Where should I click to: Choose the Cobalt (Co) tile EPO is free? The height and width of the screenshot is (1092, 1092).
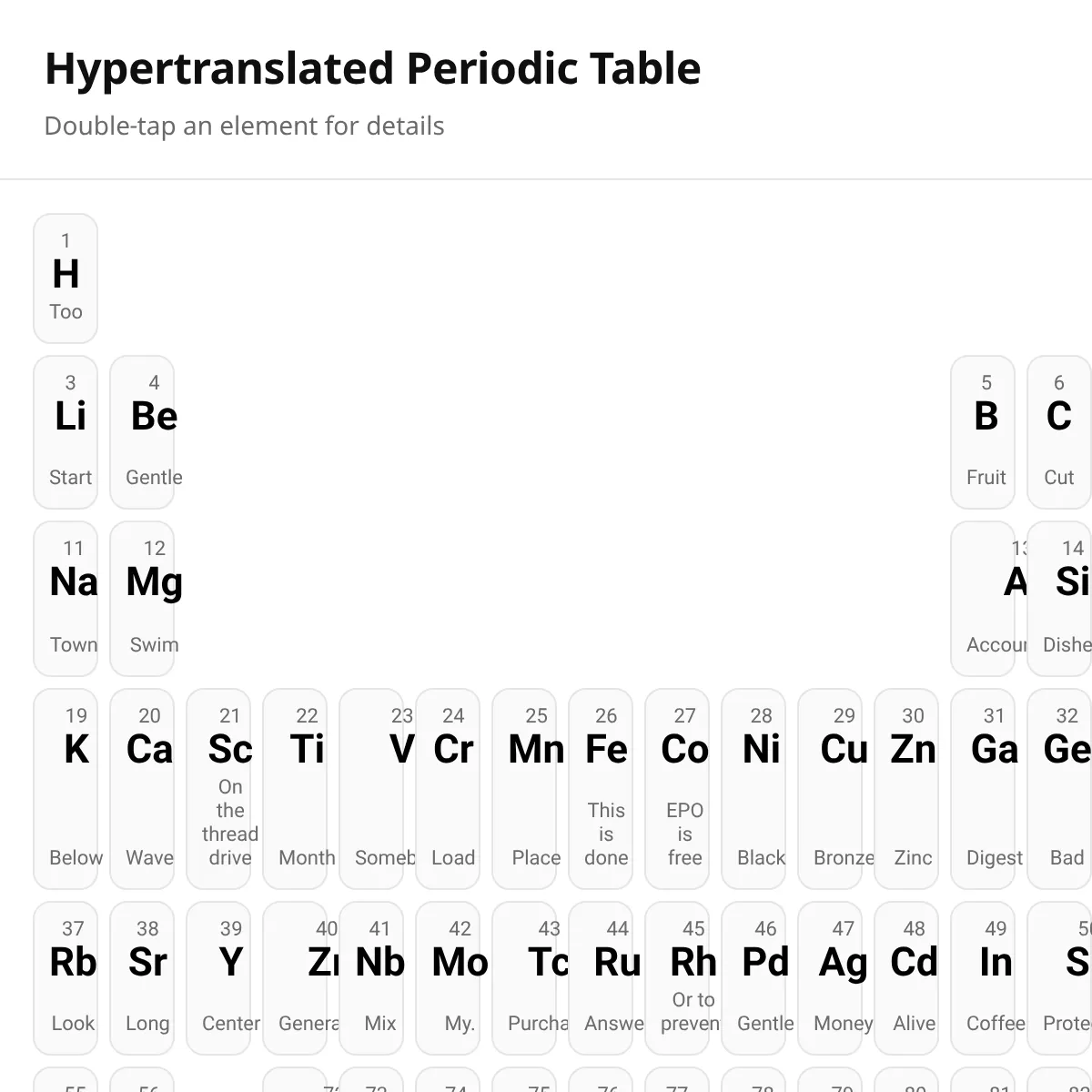(x=677, y=789)
